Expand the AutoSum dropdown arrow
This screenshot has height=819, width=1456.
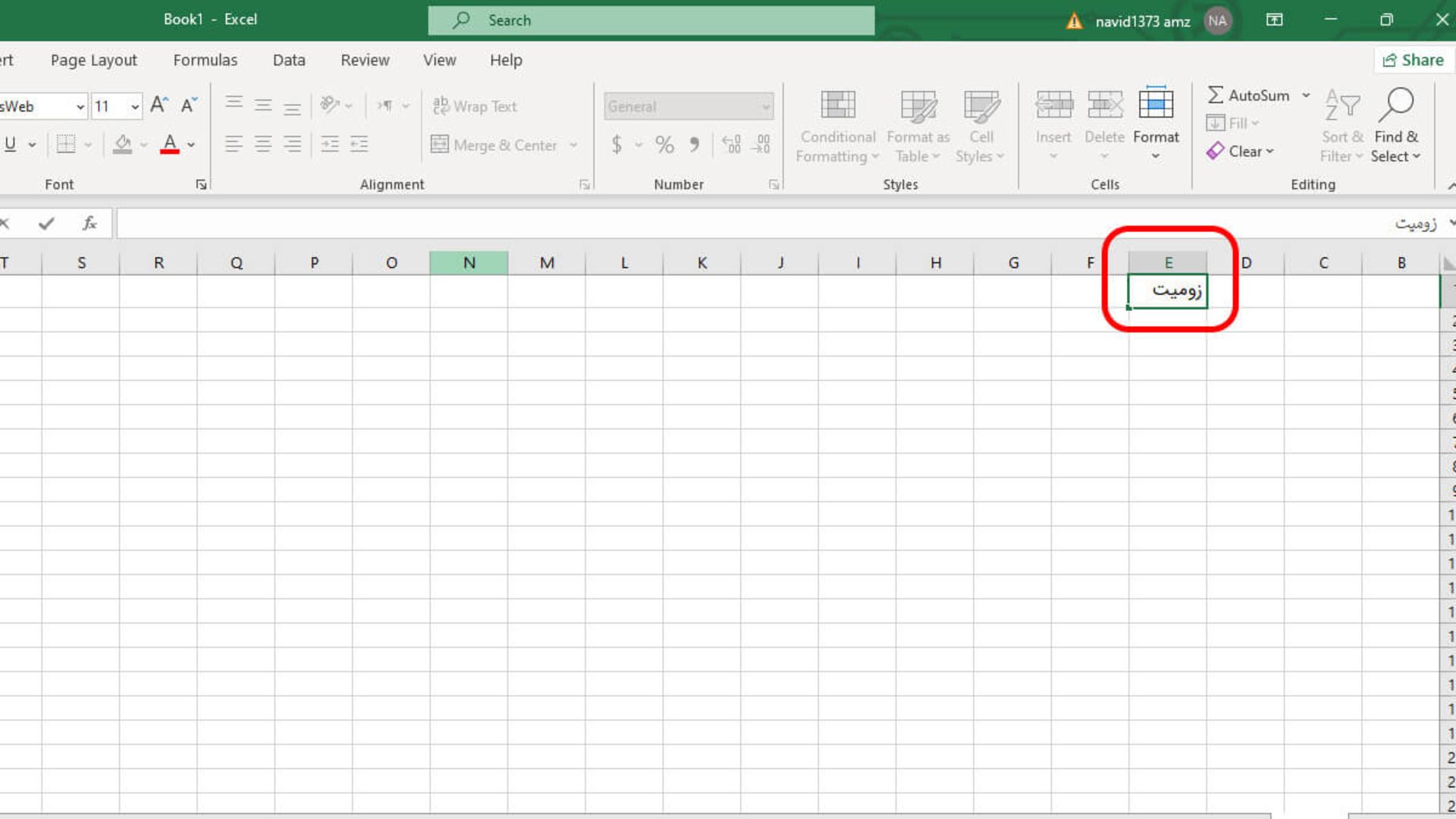click(x=1306, y=96)
